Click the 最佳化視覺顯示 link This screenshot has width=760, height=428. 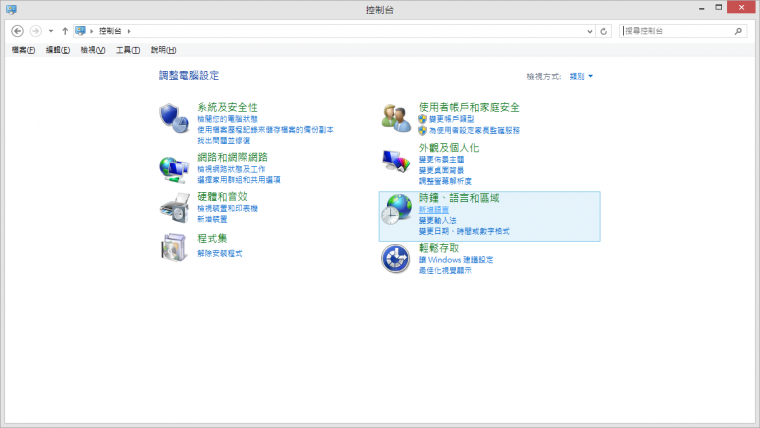pyautogui.click(x=445, y=270)
